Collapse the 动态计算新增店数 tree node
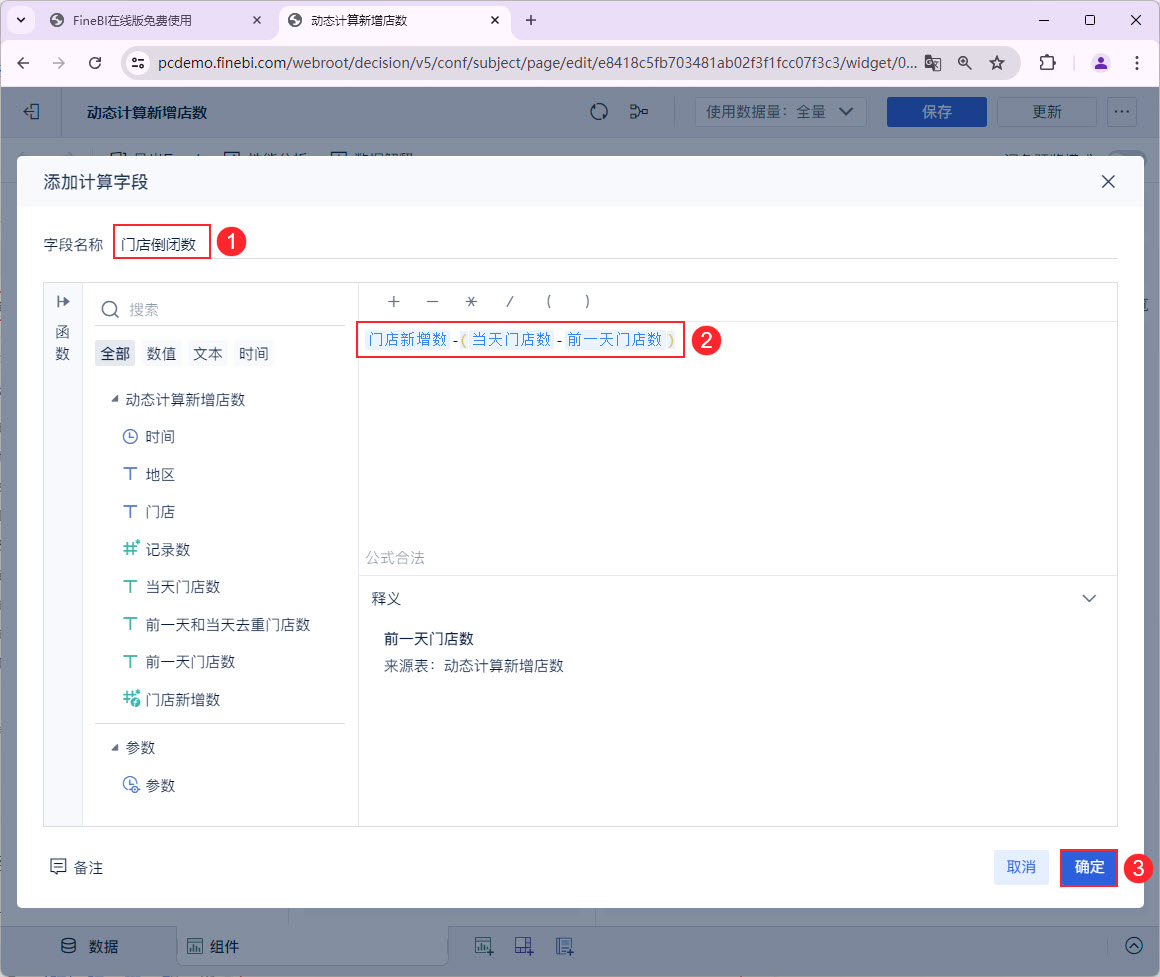Viewport: 1160px width, 977px height. pyautogui.click(x=115, y=399)
